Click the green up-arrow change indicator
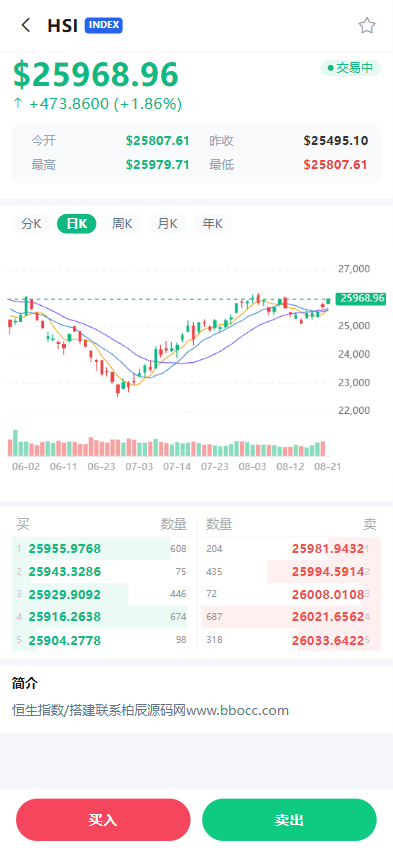The image size is (393, 850). (17, 103)
